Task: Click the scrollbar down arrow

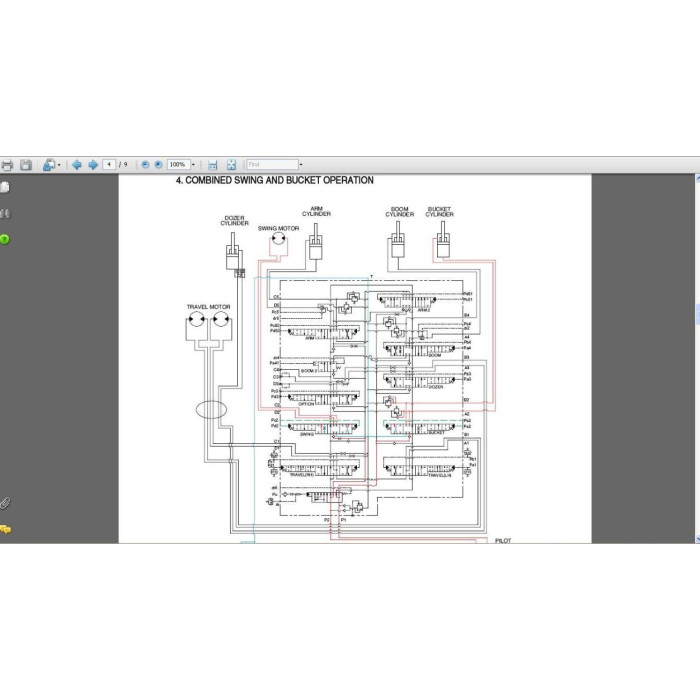Action: [x=697, y=539]
